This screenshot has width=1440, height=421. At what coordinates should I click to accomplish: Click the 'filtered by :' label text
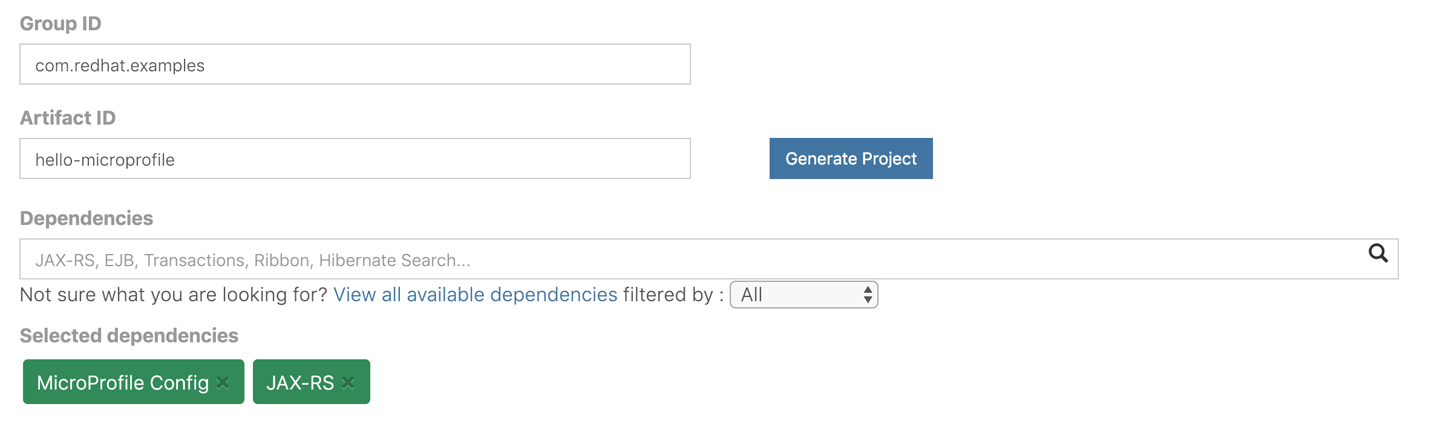tap(673, 295)
